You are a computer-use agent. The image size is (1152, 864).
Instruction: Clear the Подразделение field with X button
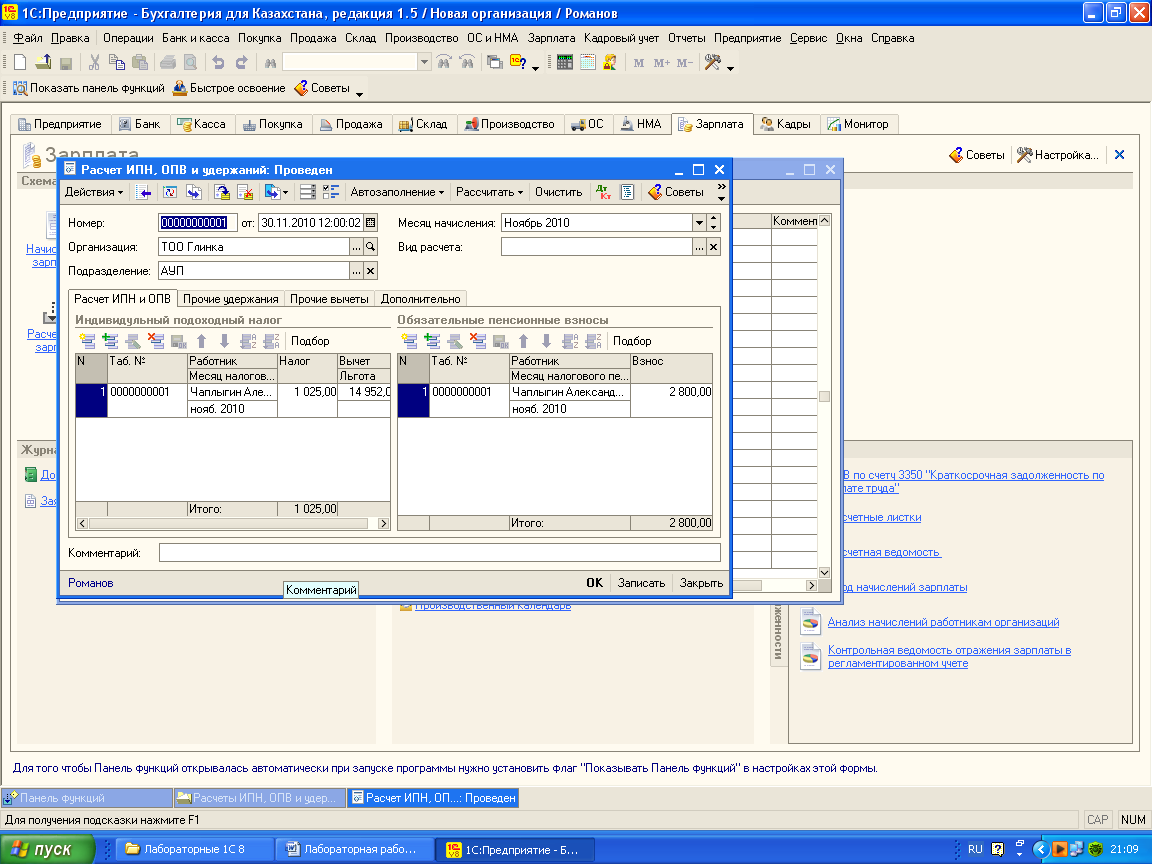pyautogui.click(x=371, y=271)
